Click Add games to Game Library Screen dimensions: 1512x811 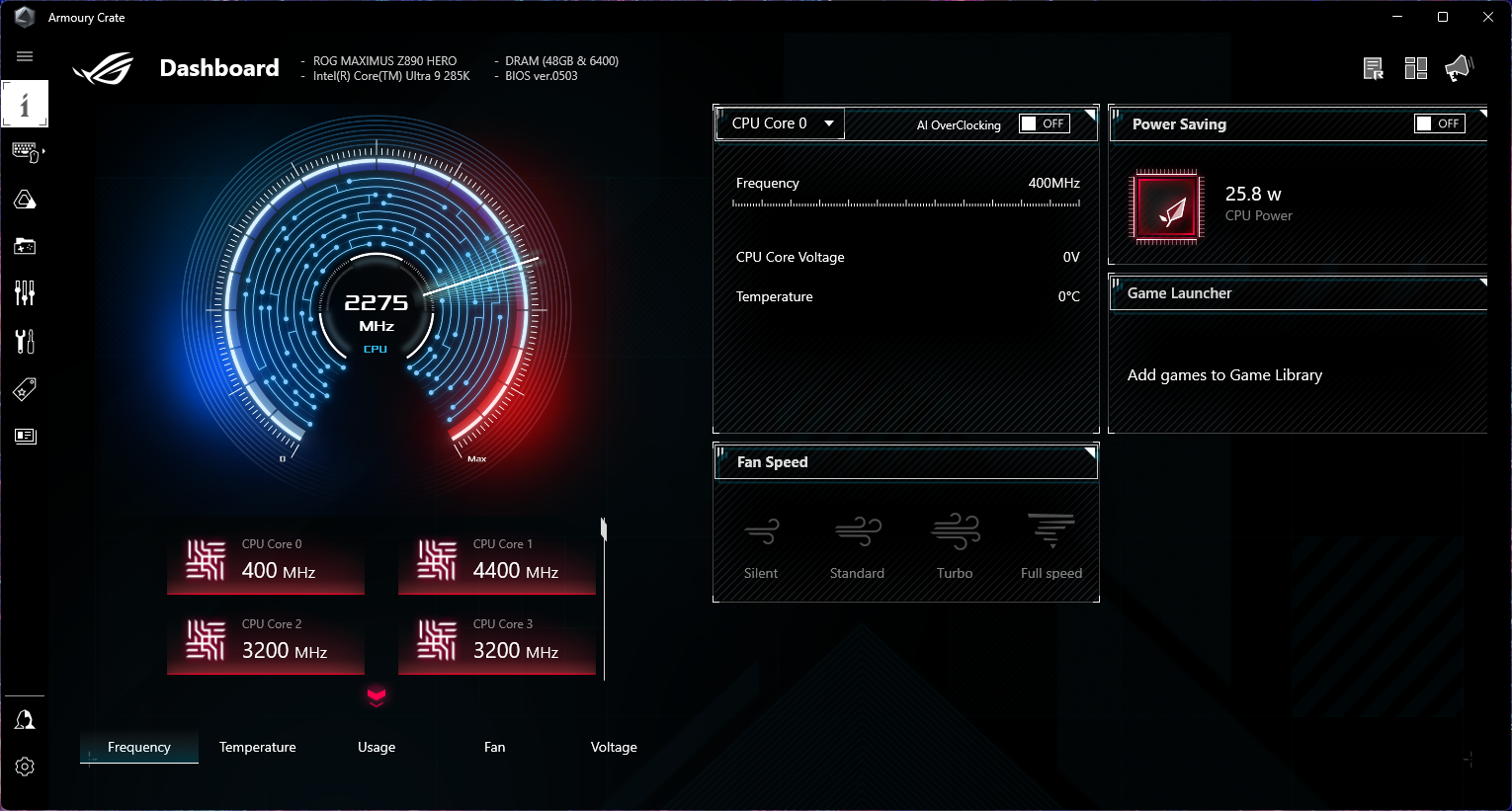point(1224,375)
